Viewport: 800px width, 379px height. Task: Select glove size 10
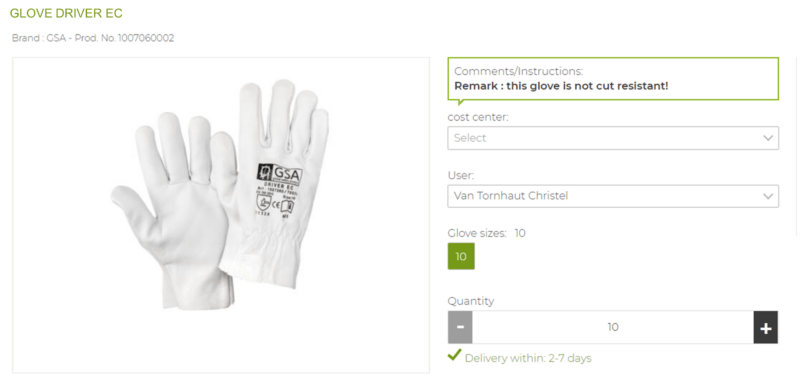click(x=461, y=256)
